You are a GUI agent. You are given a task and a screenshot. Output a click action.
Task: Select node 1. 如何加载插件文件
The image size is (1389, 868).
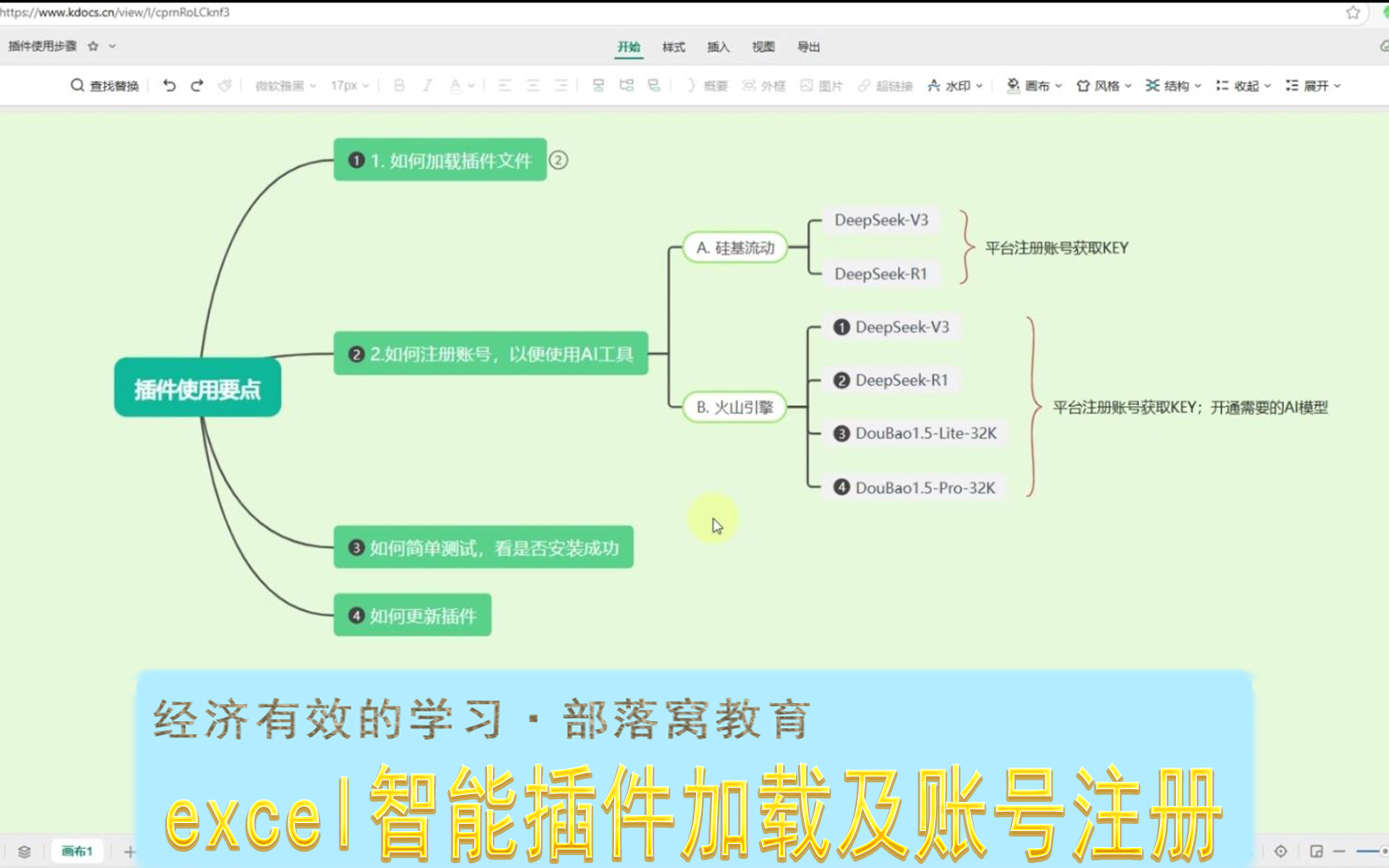440,160
